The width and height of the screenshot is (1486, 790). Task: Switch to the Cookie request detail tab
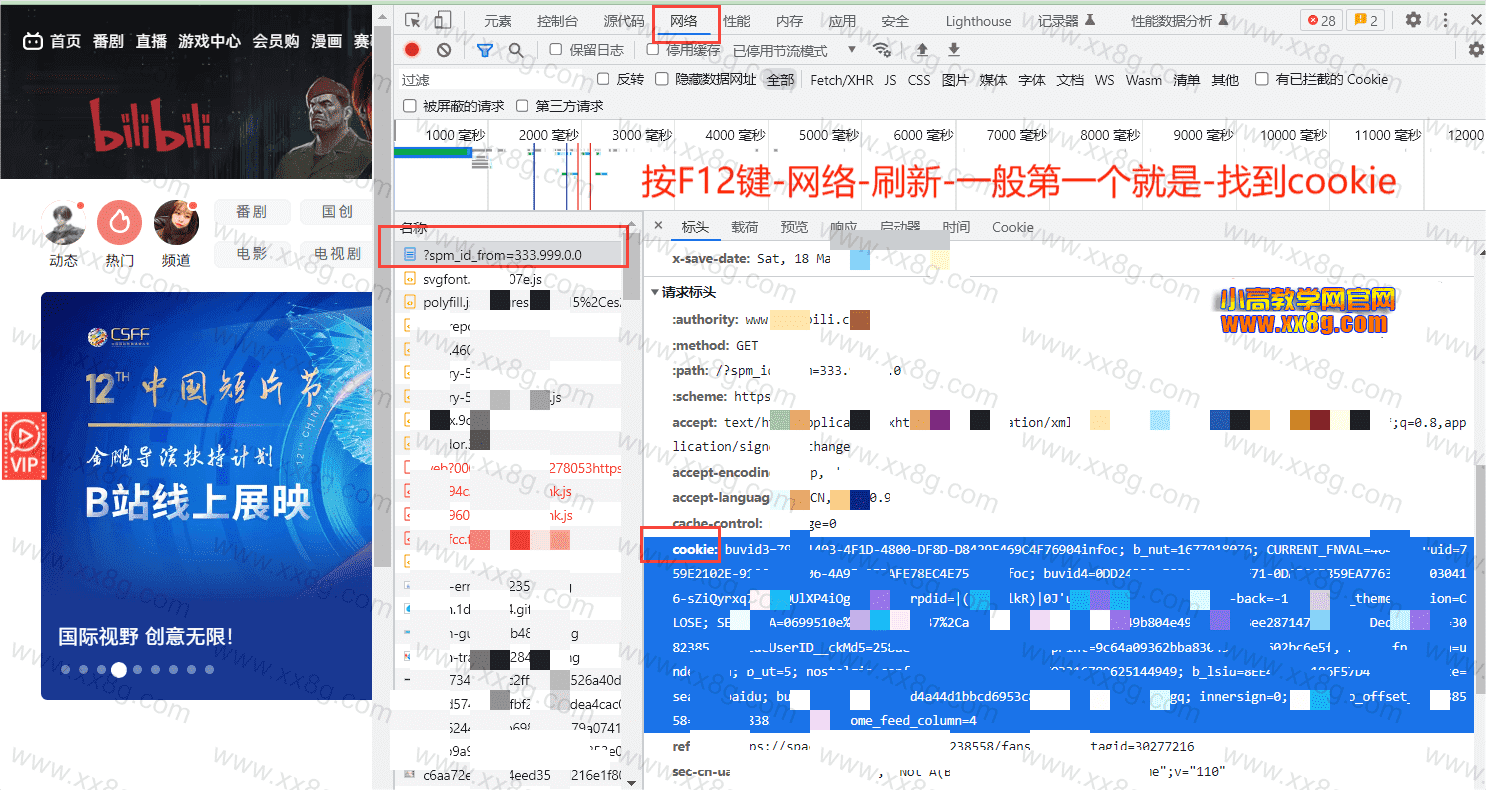click(1012, 227)
